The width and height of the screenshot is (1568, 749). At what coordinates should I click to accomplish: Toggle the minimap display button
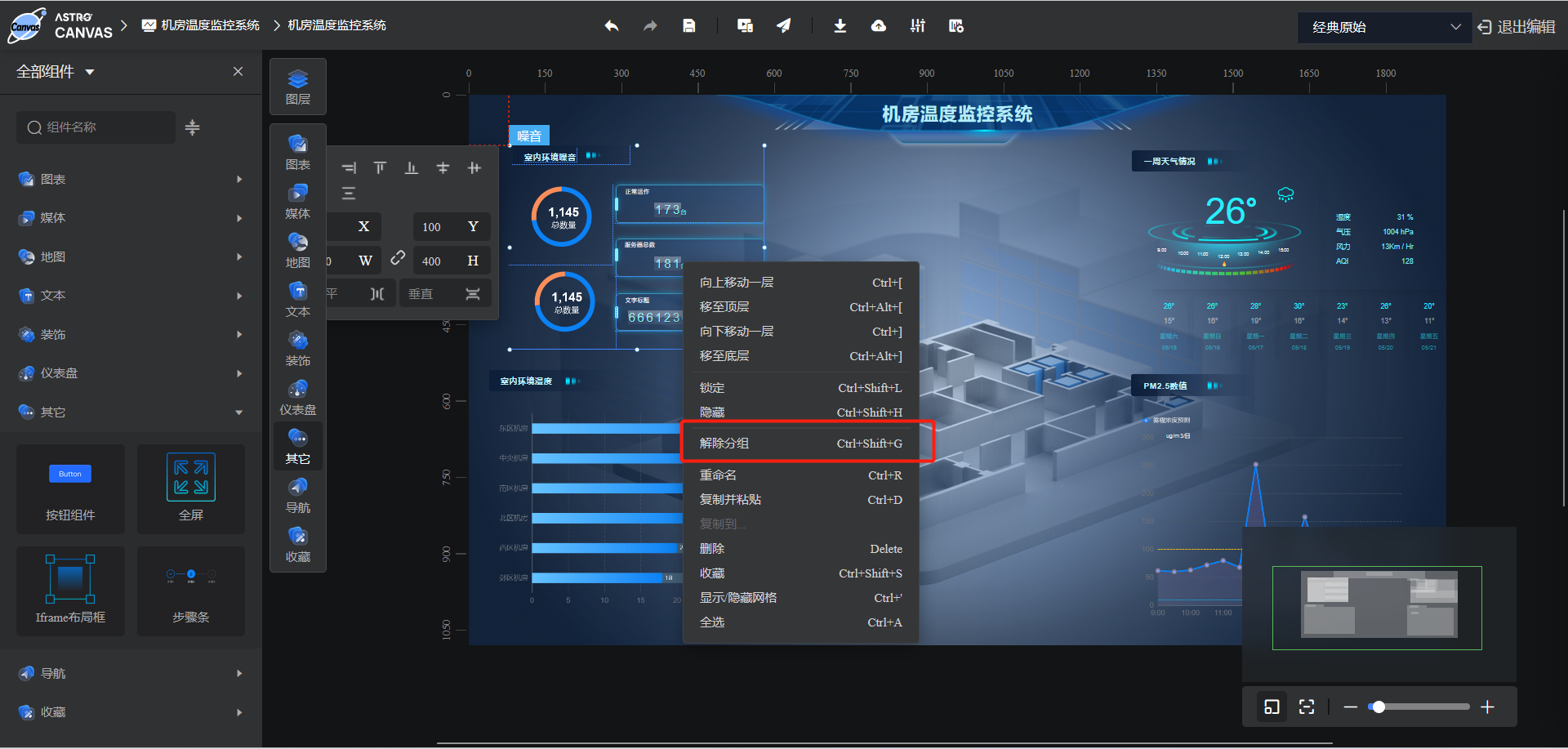1272,707
